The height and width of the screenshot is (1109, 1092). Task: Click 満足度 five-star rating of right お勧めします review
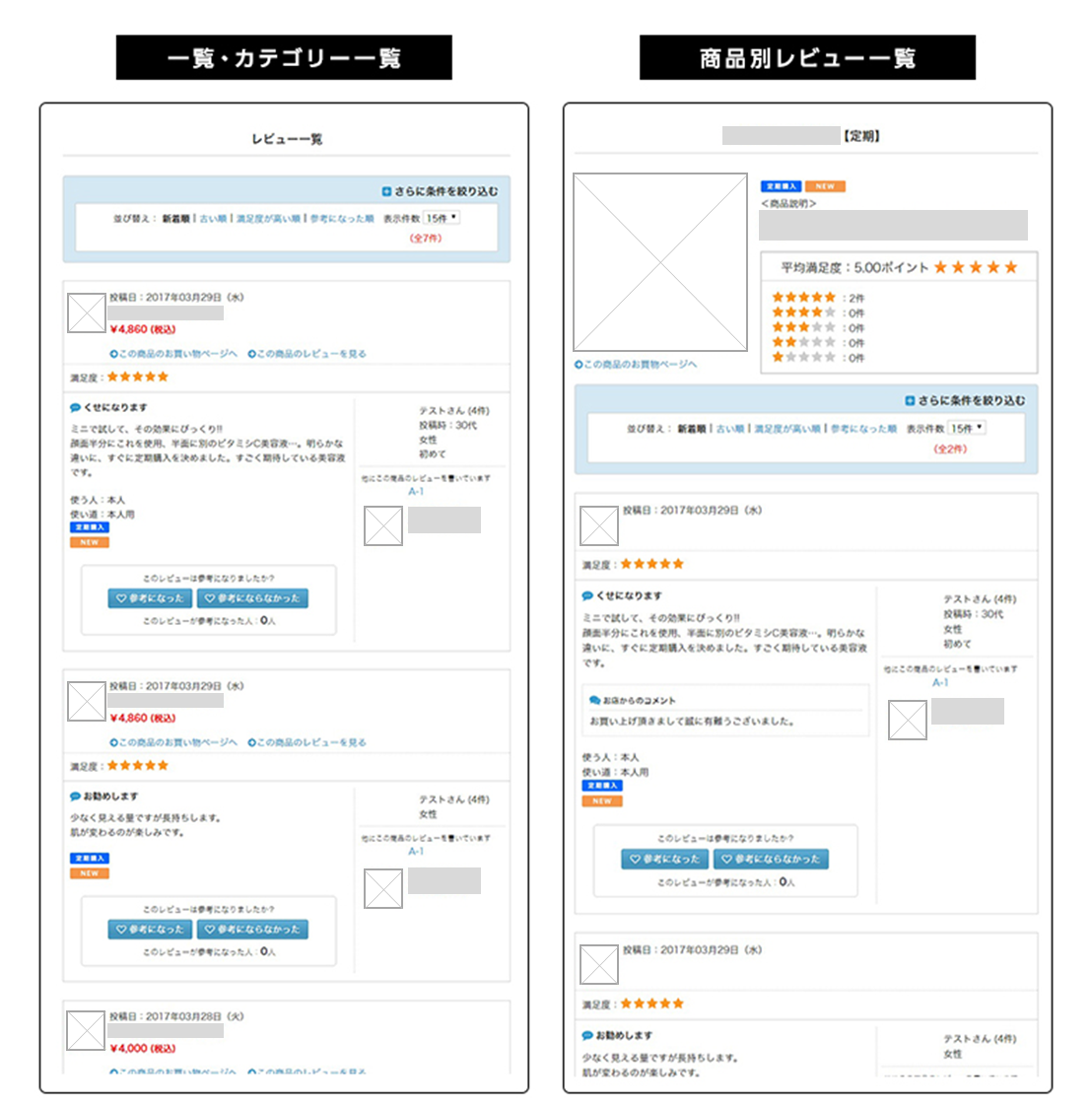coord(652,1004)
